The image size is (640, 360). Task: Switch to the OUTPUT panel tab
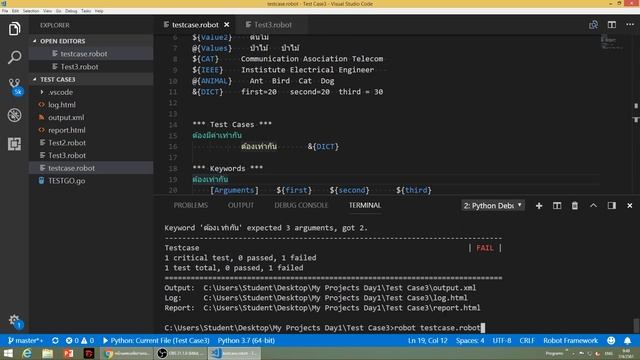241,205
